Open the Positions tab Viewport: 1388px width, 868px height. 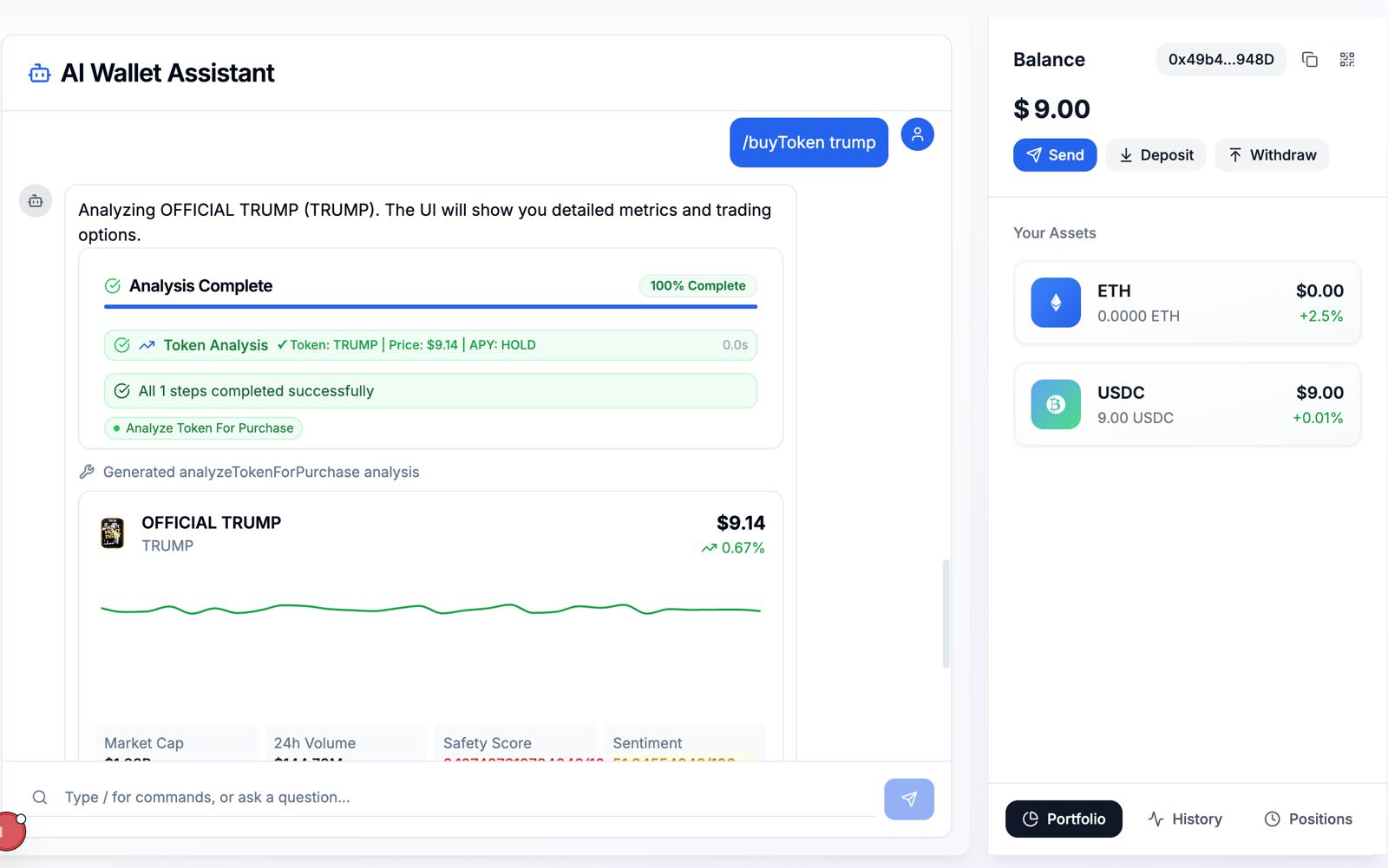pos(1308,819)
